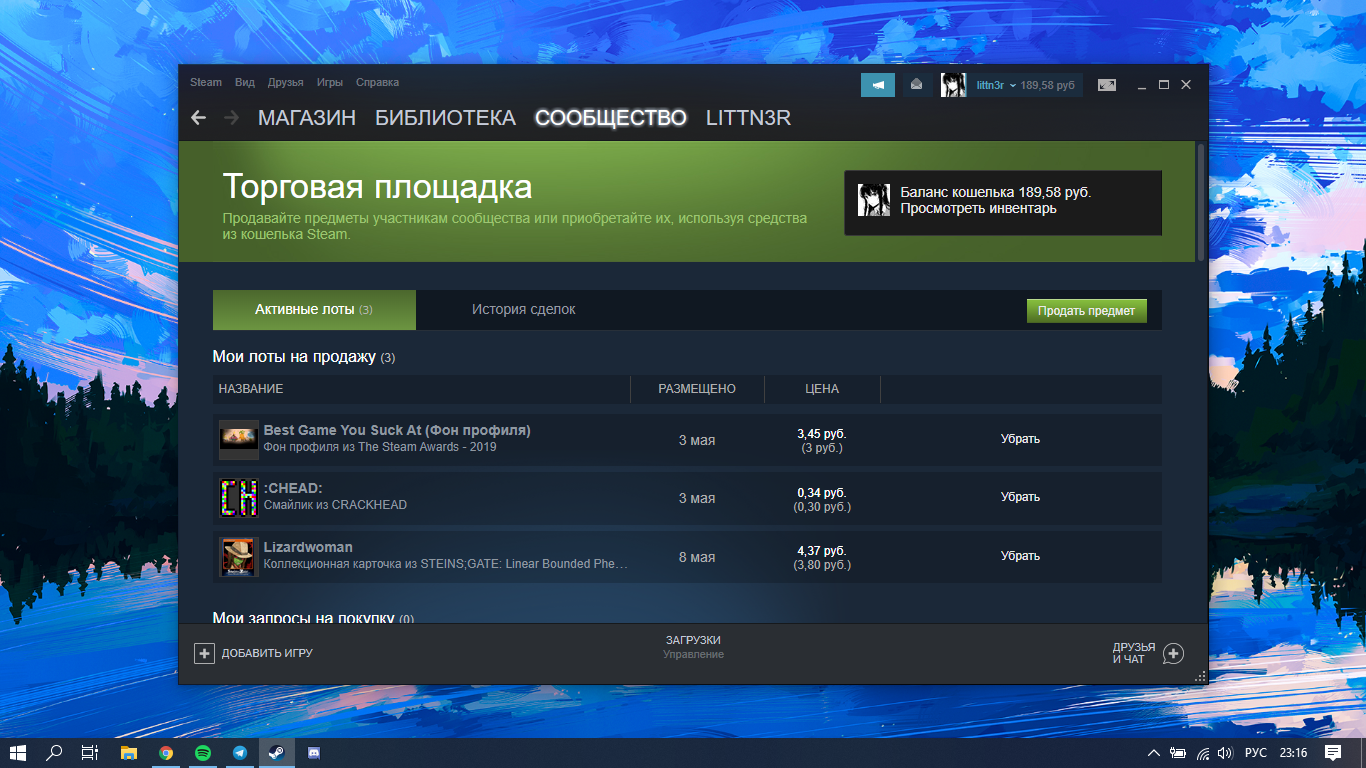Click the page vertical scrollbar
The width and height of the screenshot is (1366, 768).
tap(1201, 203)
